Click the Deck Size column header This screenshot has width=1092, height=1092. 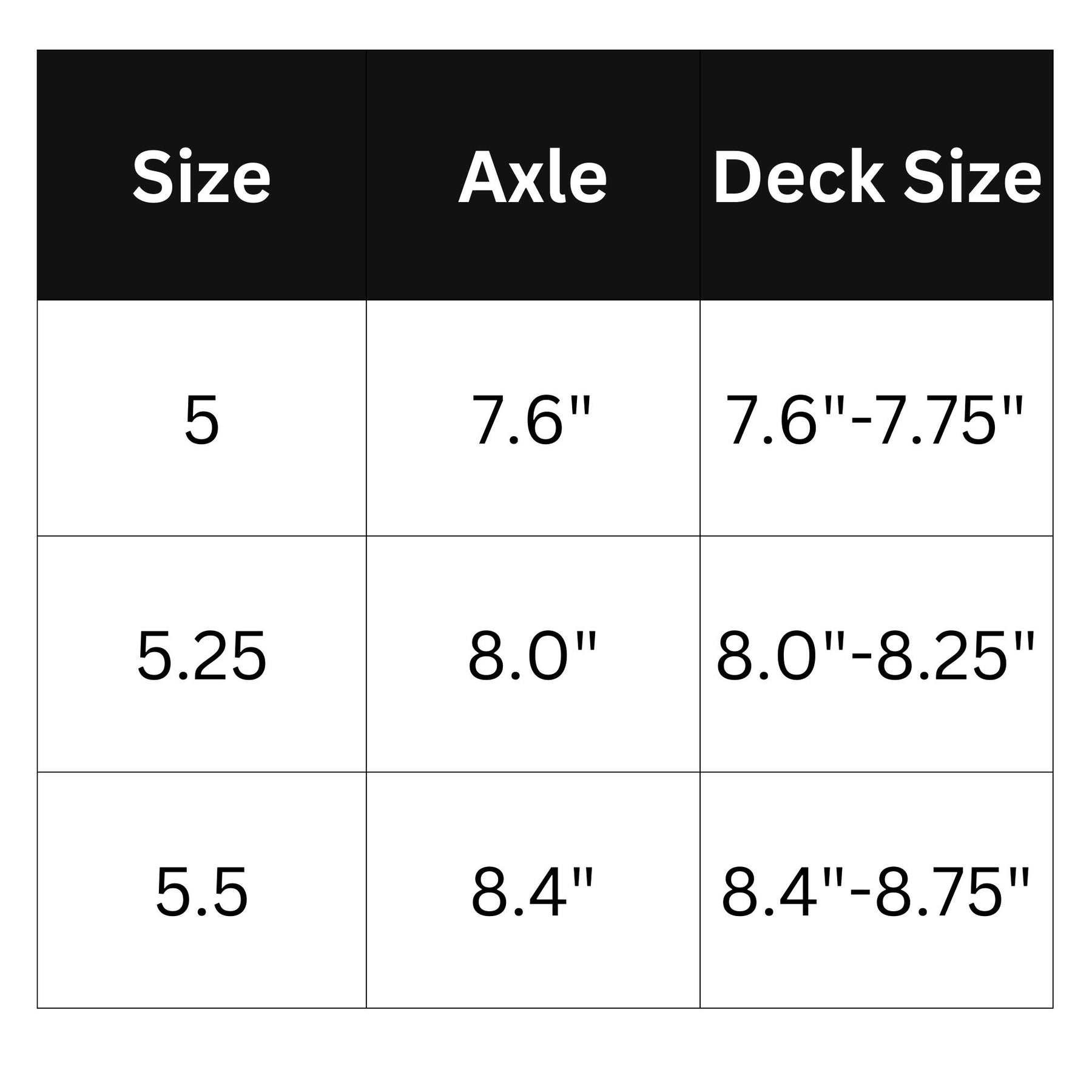click(x=877, y=175)
